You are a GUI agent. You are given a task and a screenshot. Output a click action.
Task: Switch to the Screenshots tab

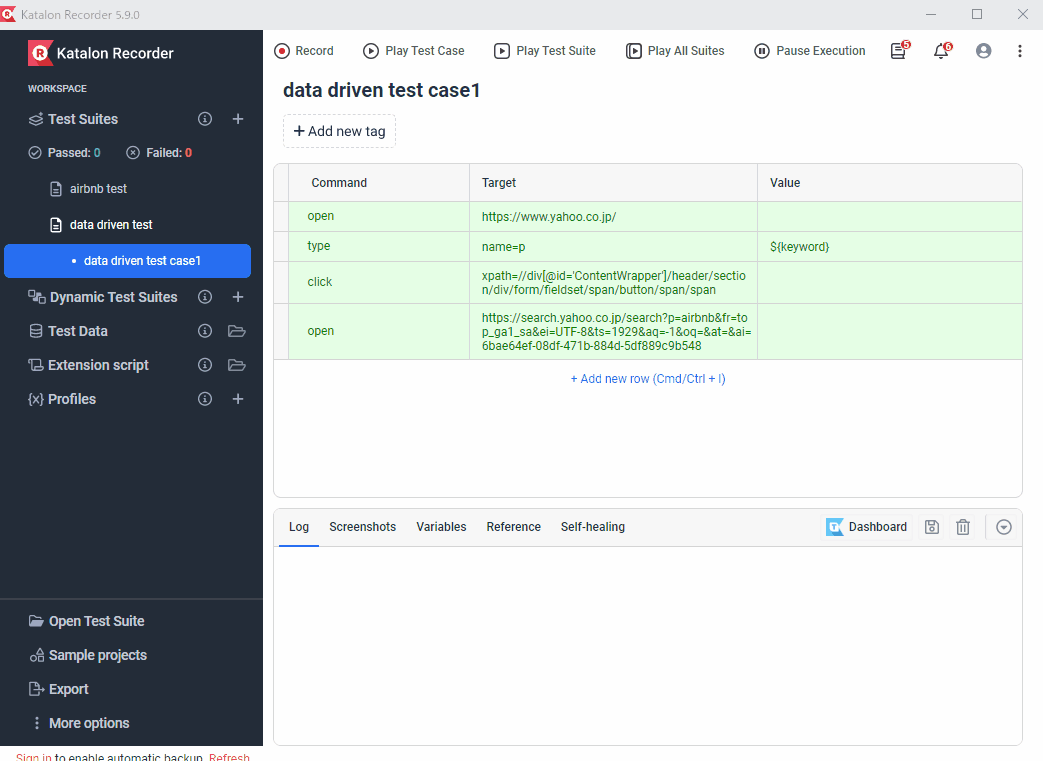point(363,527)
